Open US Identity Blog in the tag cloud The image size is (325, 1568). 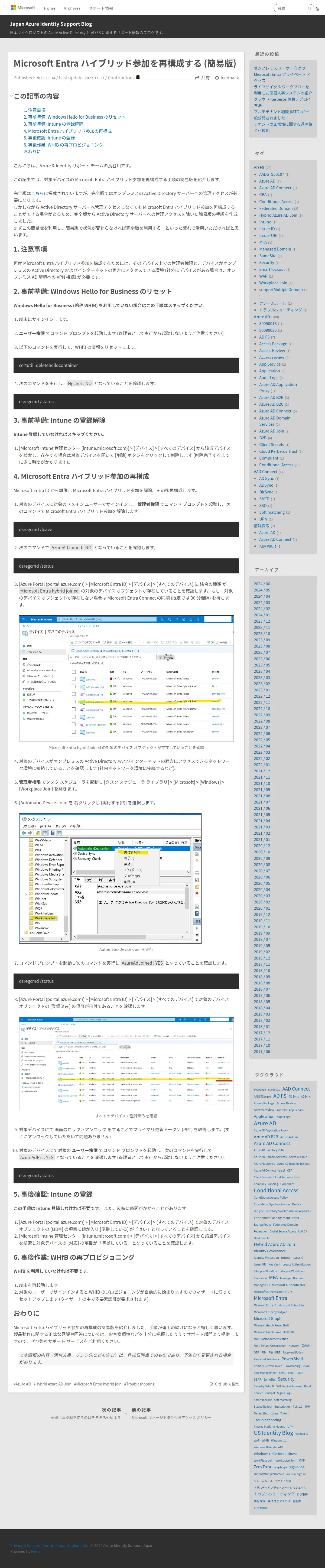(x=273, y=1433)
